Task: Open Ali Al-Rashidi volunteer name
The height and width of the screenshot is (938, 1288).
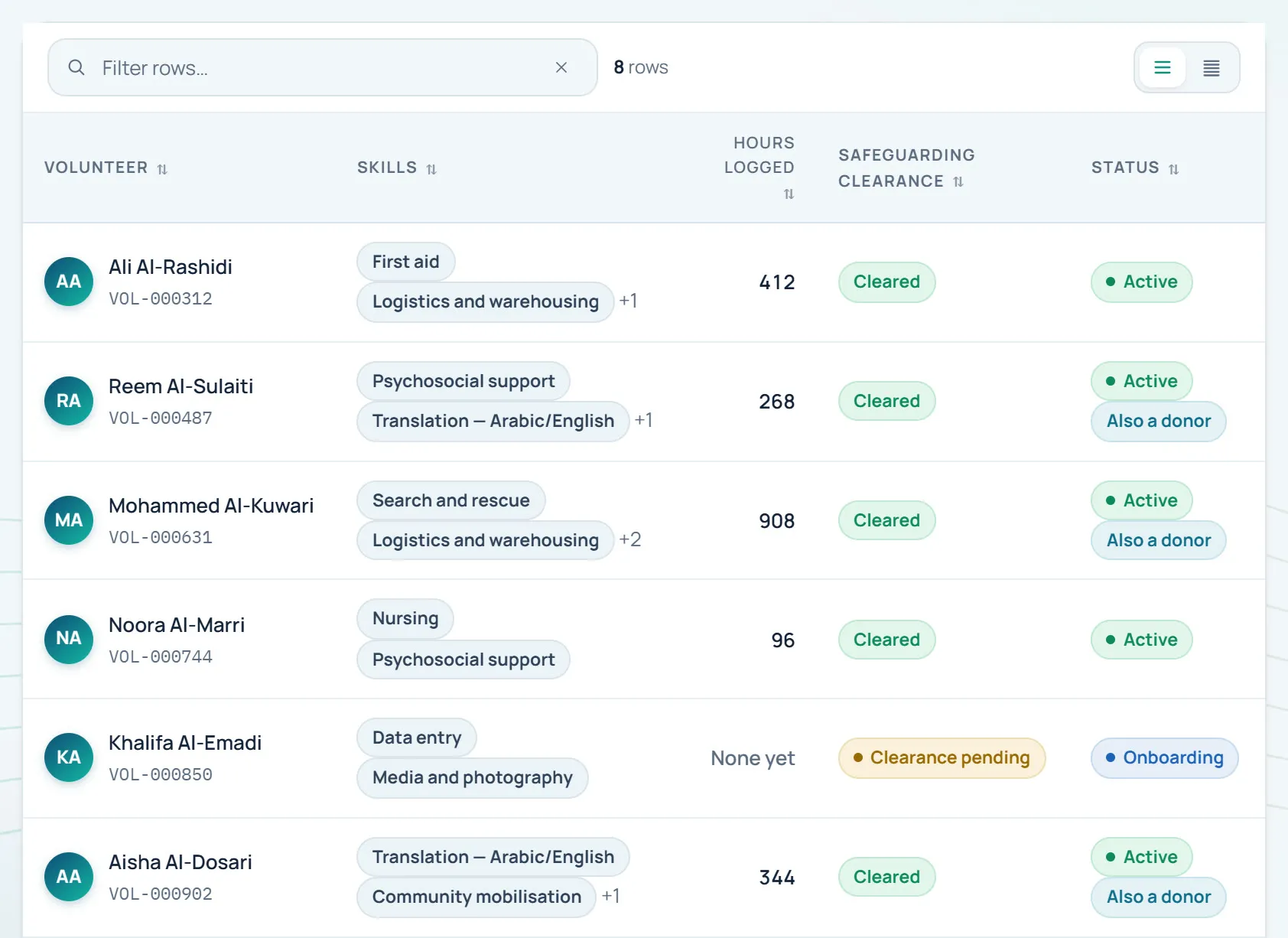Action: click(x=171, y=267)
